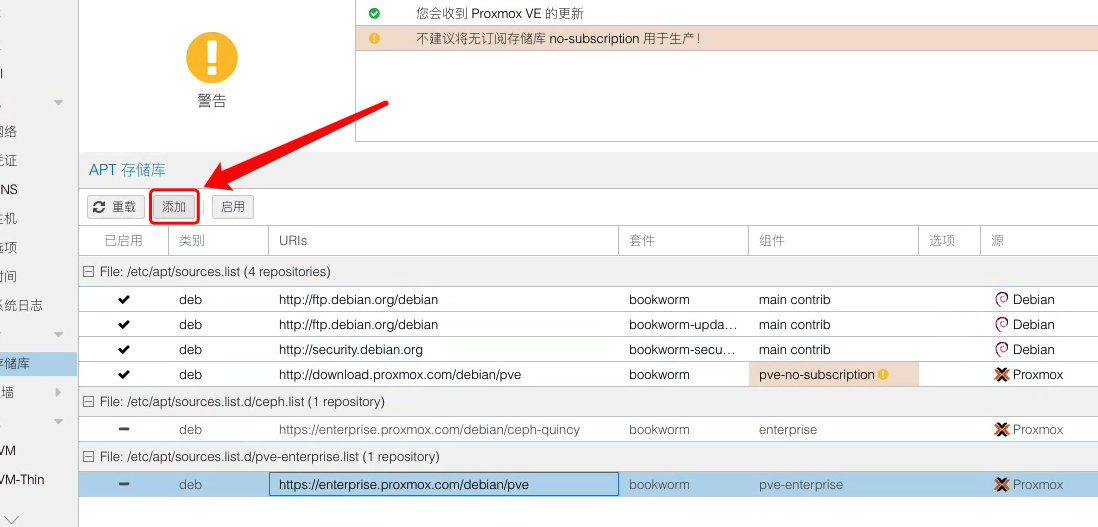Image resolution: width=1098 pixels, height=527 pixels.
Task: Select the 存储库 sidebar menu item
Action: (39, 364)
